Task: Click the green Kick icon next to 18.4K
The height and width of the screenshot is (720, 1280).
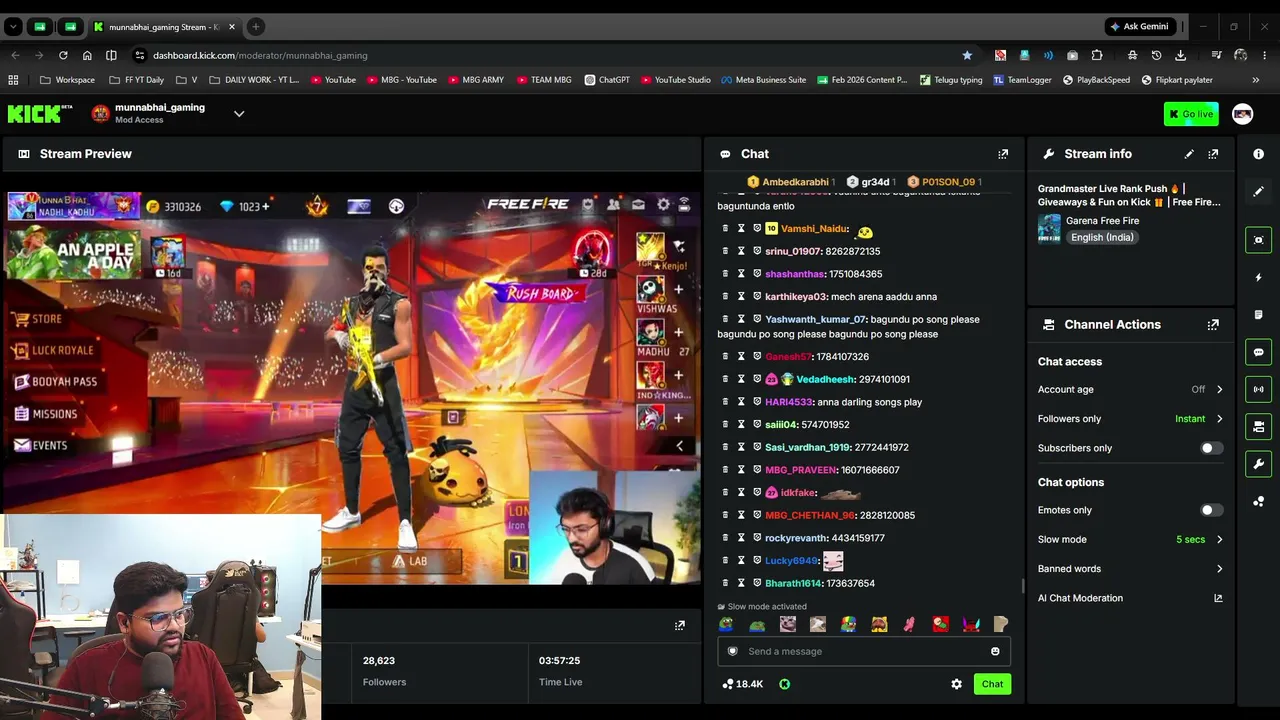Action: (784, 684)
